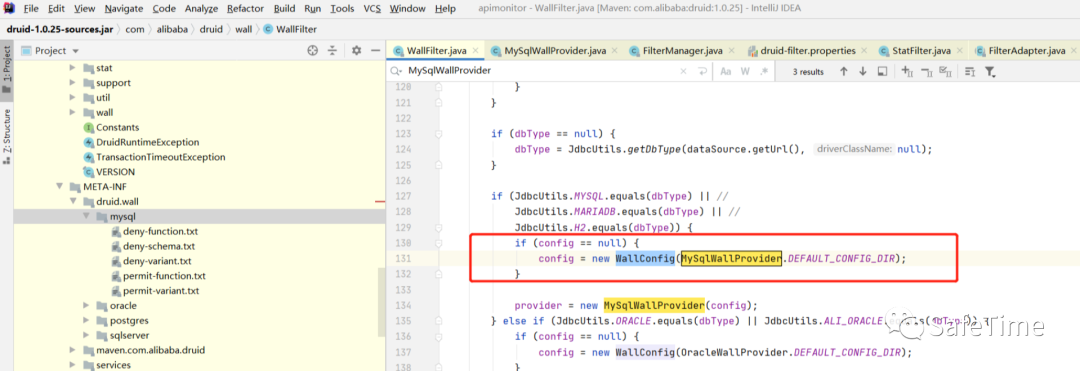Toggle Regex search option
The image size is (1080, 371).
(763, 71)
